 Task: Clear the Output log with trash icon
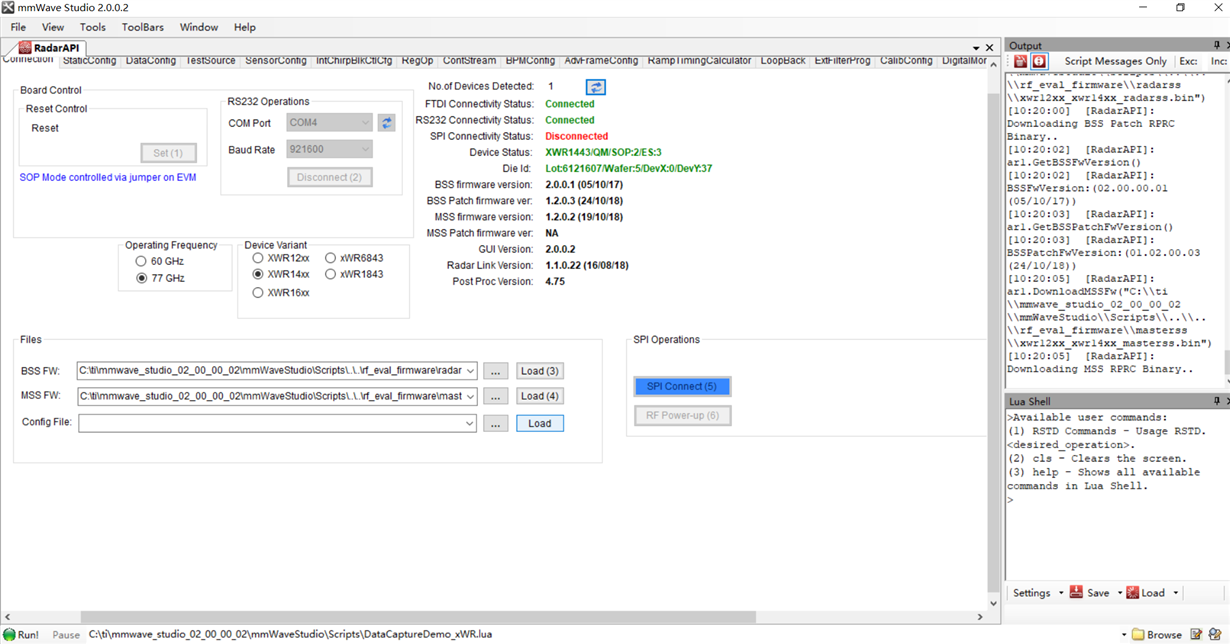pos(1020,61)
